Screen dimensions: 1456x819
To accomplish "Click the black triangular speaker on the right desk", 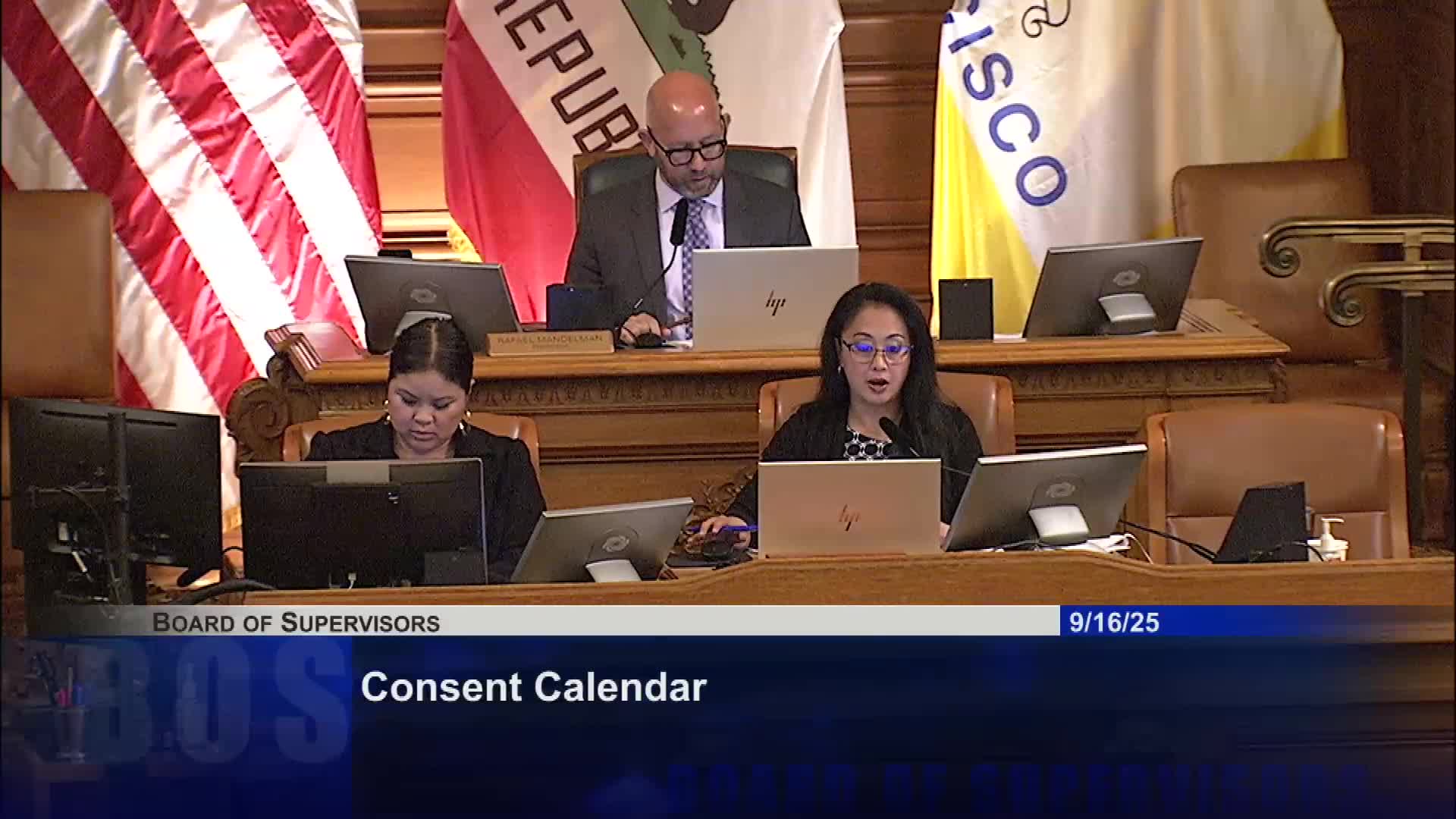I will [1262, 522].
